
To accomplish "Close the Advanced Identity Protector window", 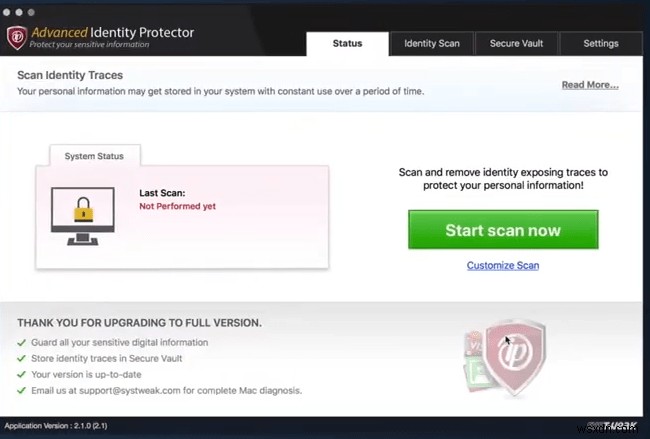I will [8, 14].
